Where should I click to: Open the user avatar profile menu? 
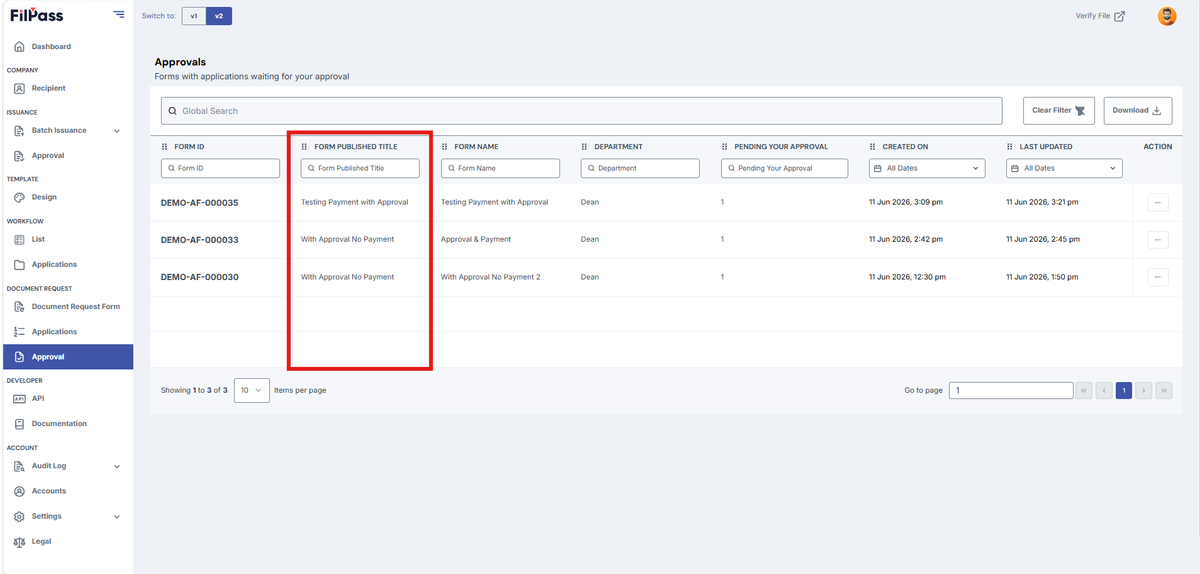[x=1167, y=16]
